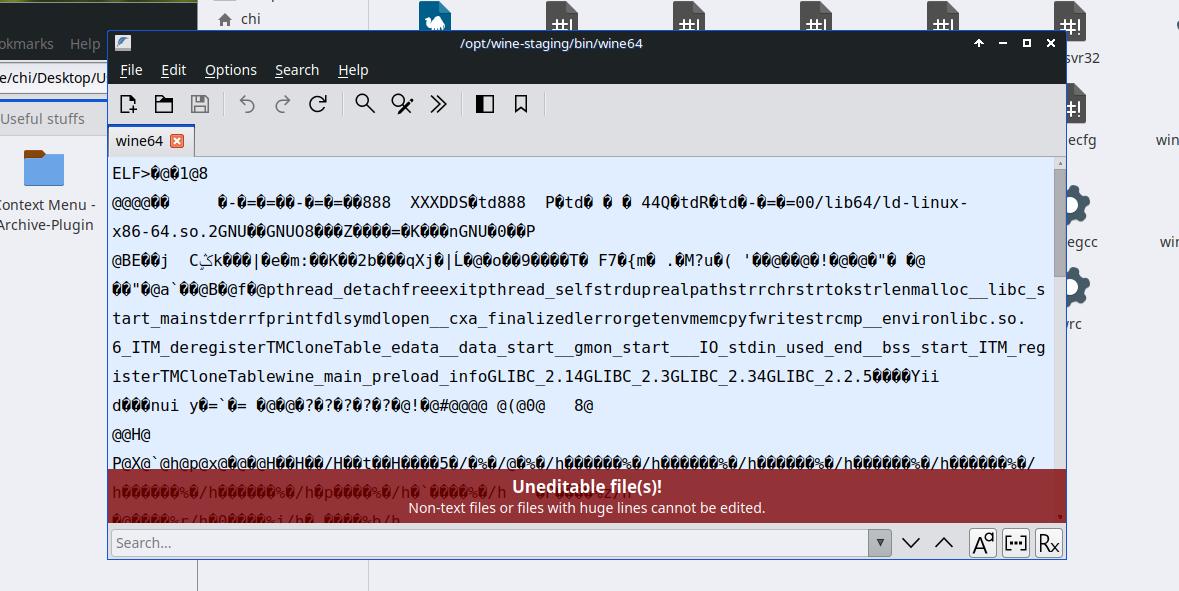Click into the Search... input field
Screen dimensions: 1179x591
[x=489, y=543]
